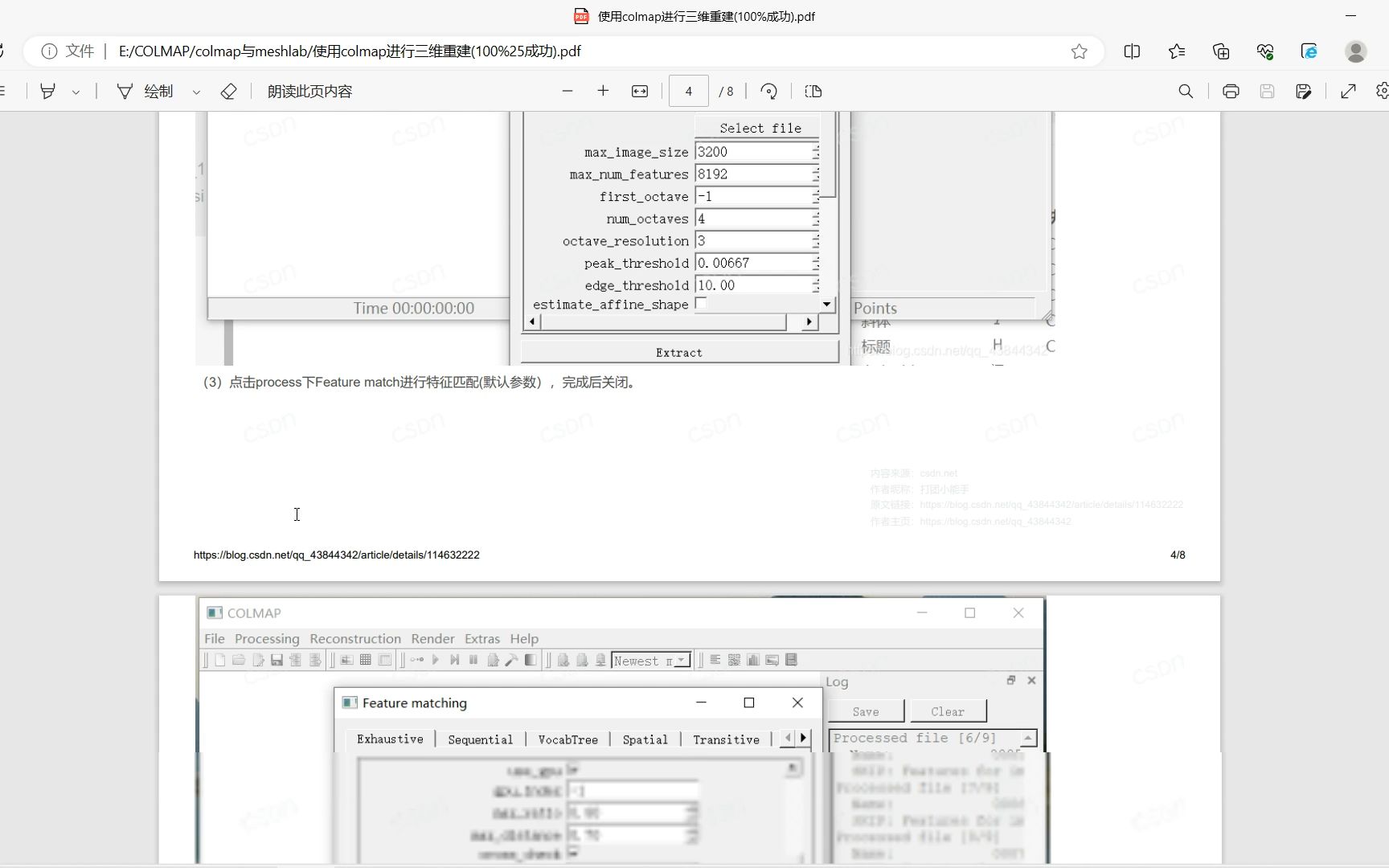Adjust max_image_size spinner arrows

point(816,152)
